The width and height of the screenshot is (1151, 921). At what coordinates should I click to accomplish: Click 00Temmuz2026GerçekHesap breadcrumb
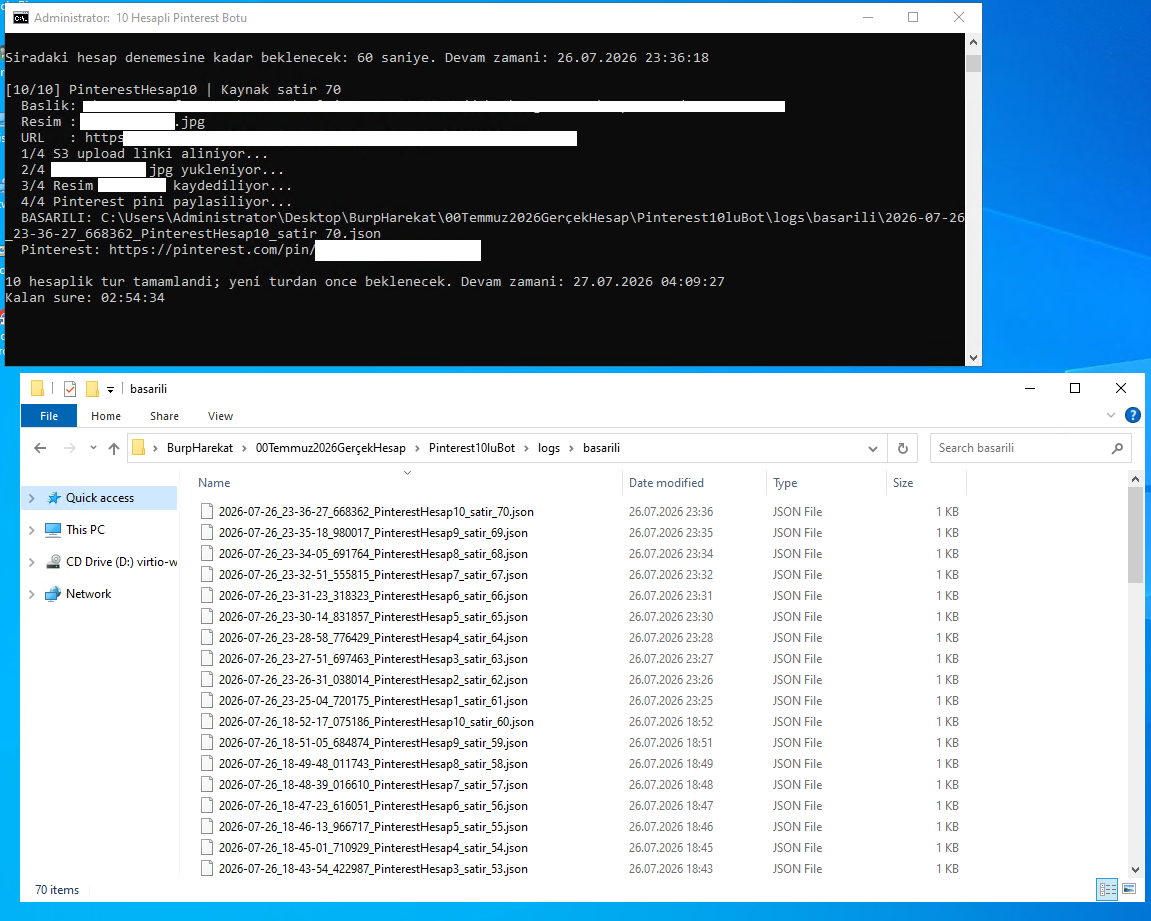point(330,448)
